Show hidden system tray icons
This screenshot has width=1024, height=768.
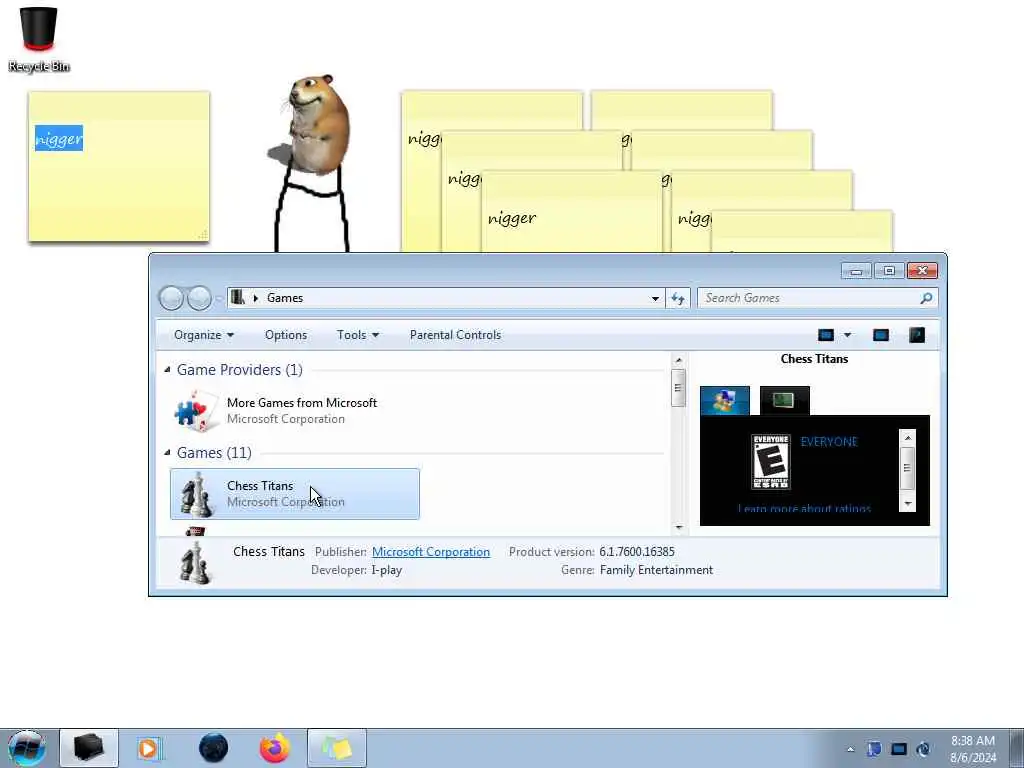[850, 749]
